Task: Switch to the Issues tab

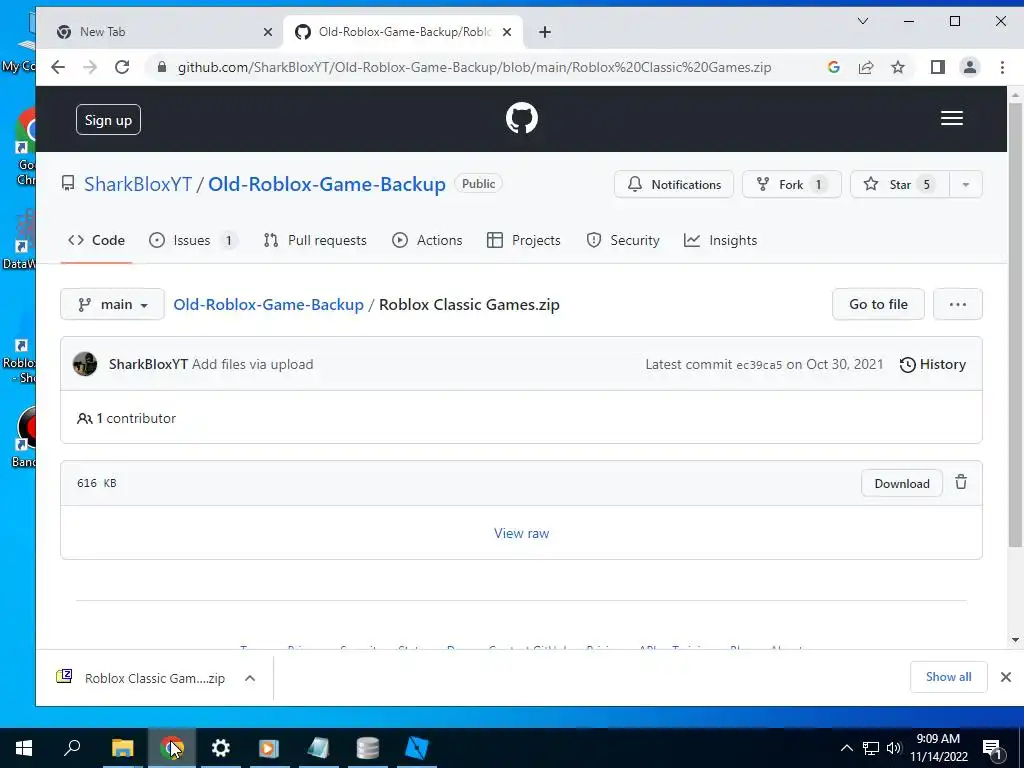Action: [x=193, y=240]
